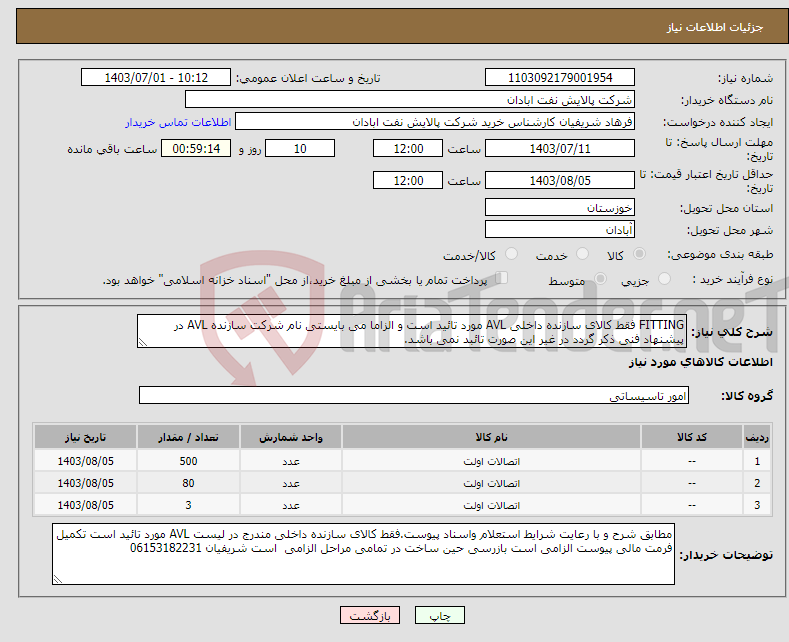789x642 pixels.
Task: Select the خدمت radio button
Action: (x=582, y=254)
